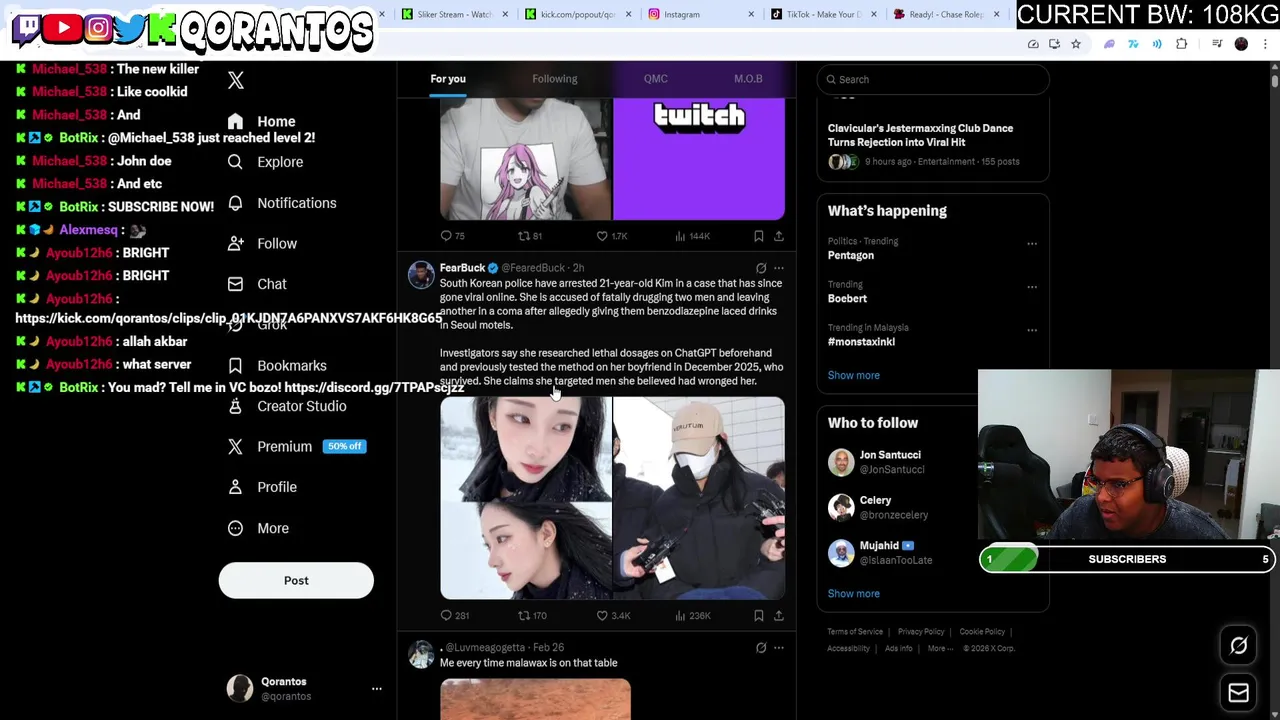
Task: Open options for Boebert trend
Action: point(1032,287)
